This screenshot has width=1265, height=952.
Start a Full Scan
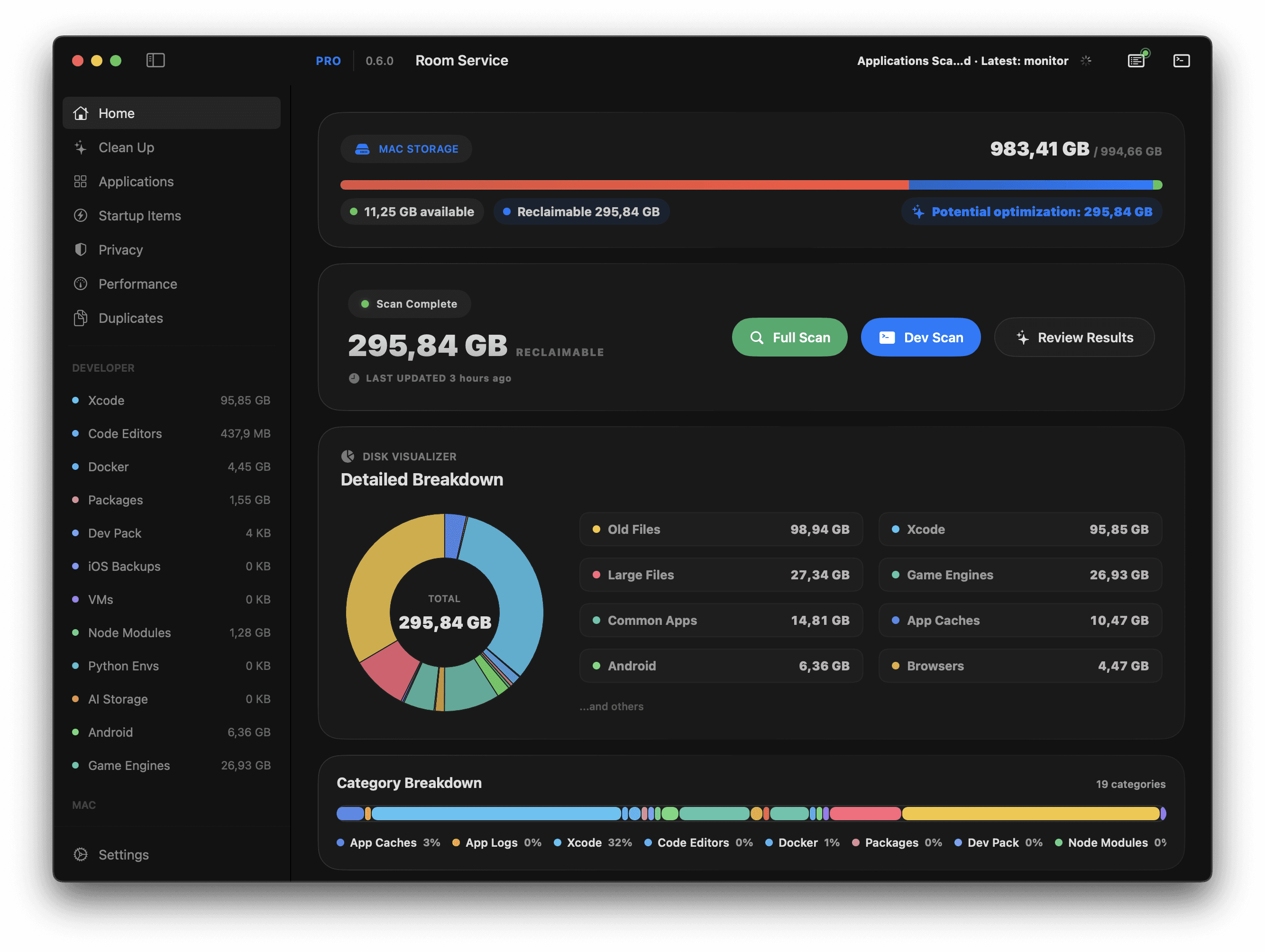coord(789,338)
